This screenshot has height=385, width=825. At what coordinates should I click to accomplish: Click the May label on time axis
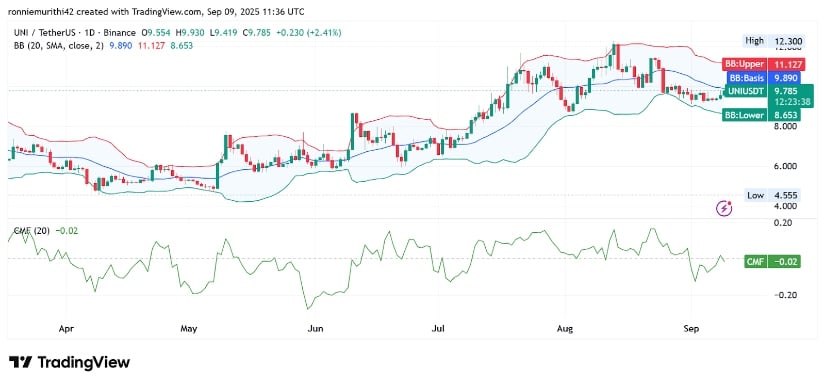(x=188, y=329)
